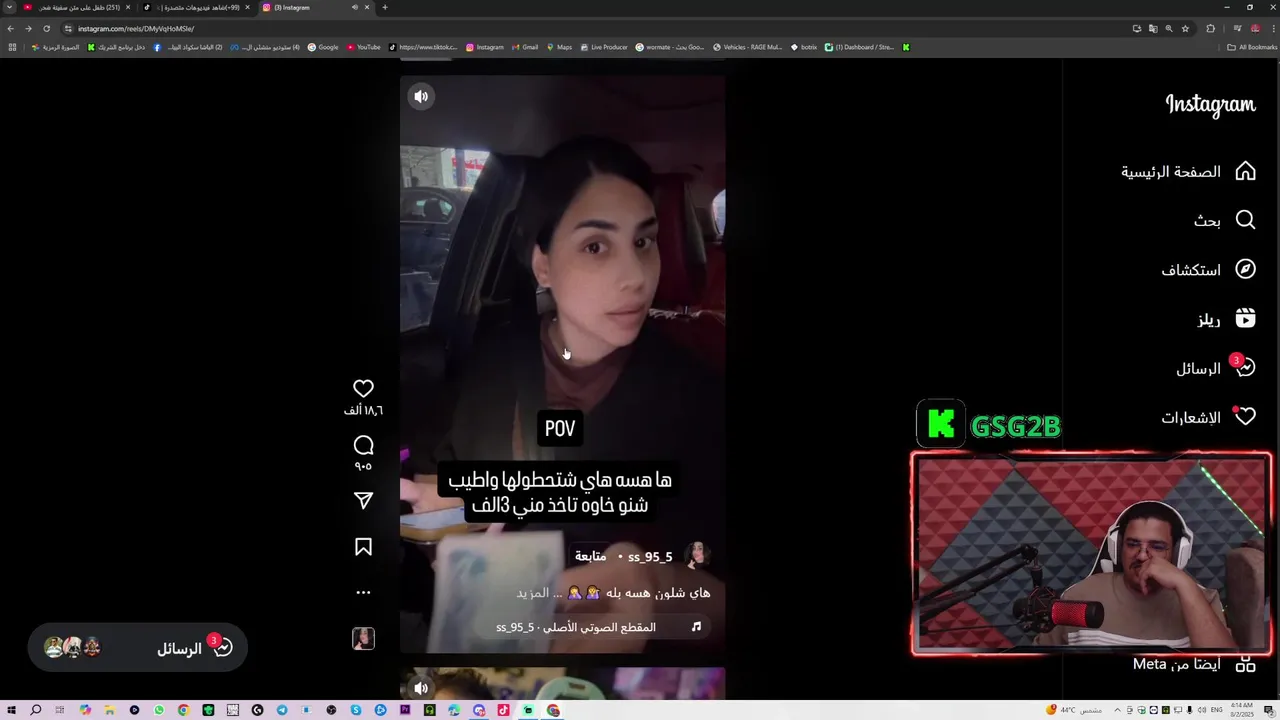Open comments on the reel (905)
This screenshot has width=1280, height=720.
363,446
